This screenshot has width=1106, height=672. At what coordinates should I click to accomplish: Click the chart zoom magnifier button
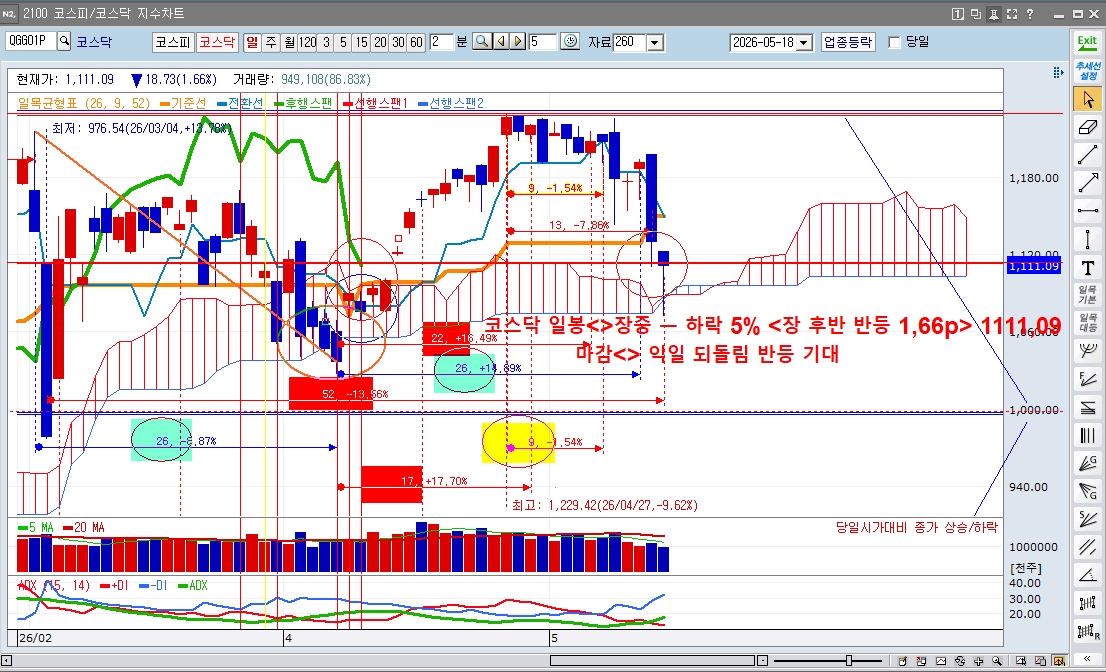(x=482, y=42)
